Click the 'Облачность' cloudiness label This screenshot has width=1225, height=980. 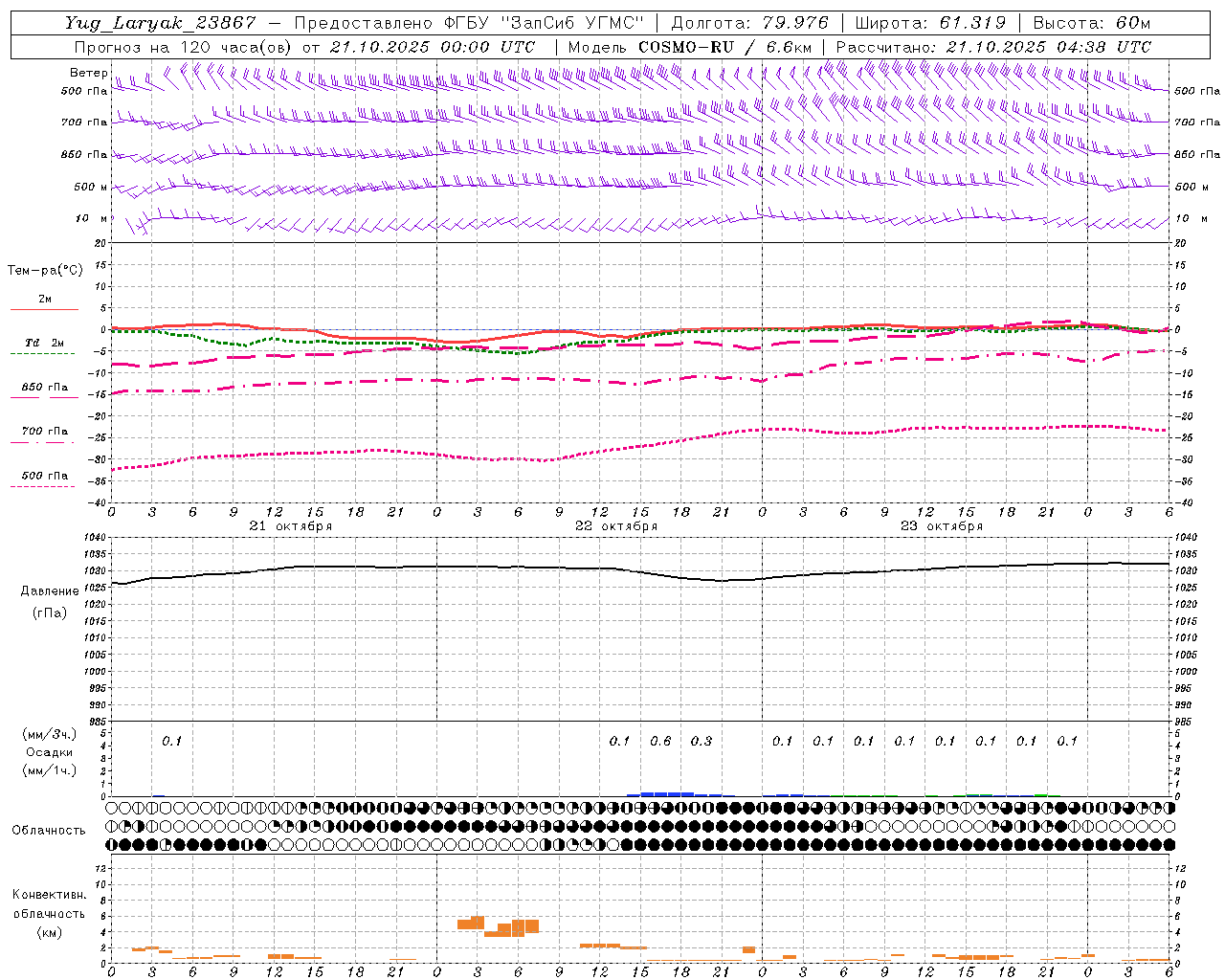click(x=49, y=831)
